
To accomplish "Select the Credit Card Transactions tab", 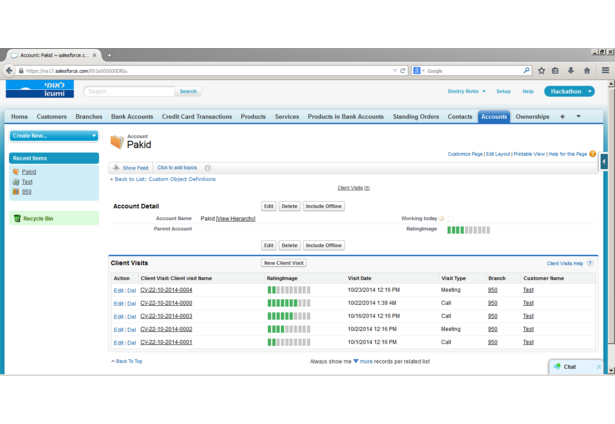I will (x=197, y=116).
